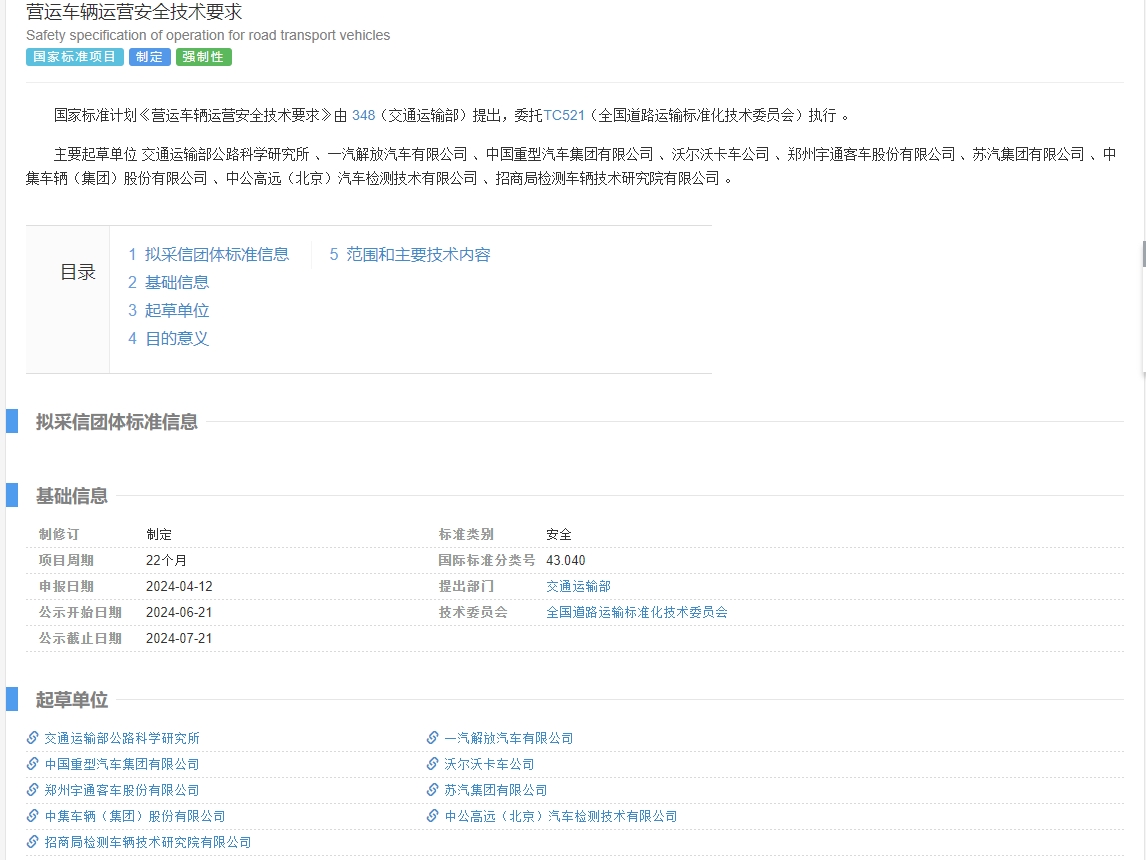Open 全国道路运输标准化技术委员会 link in 技术委员会 row

pyautogui.click(x=637, y=612)
